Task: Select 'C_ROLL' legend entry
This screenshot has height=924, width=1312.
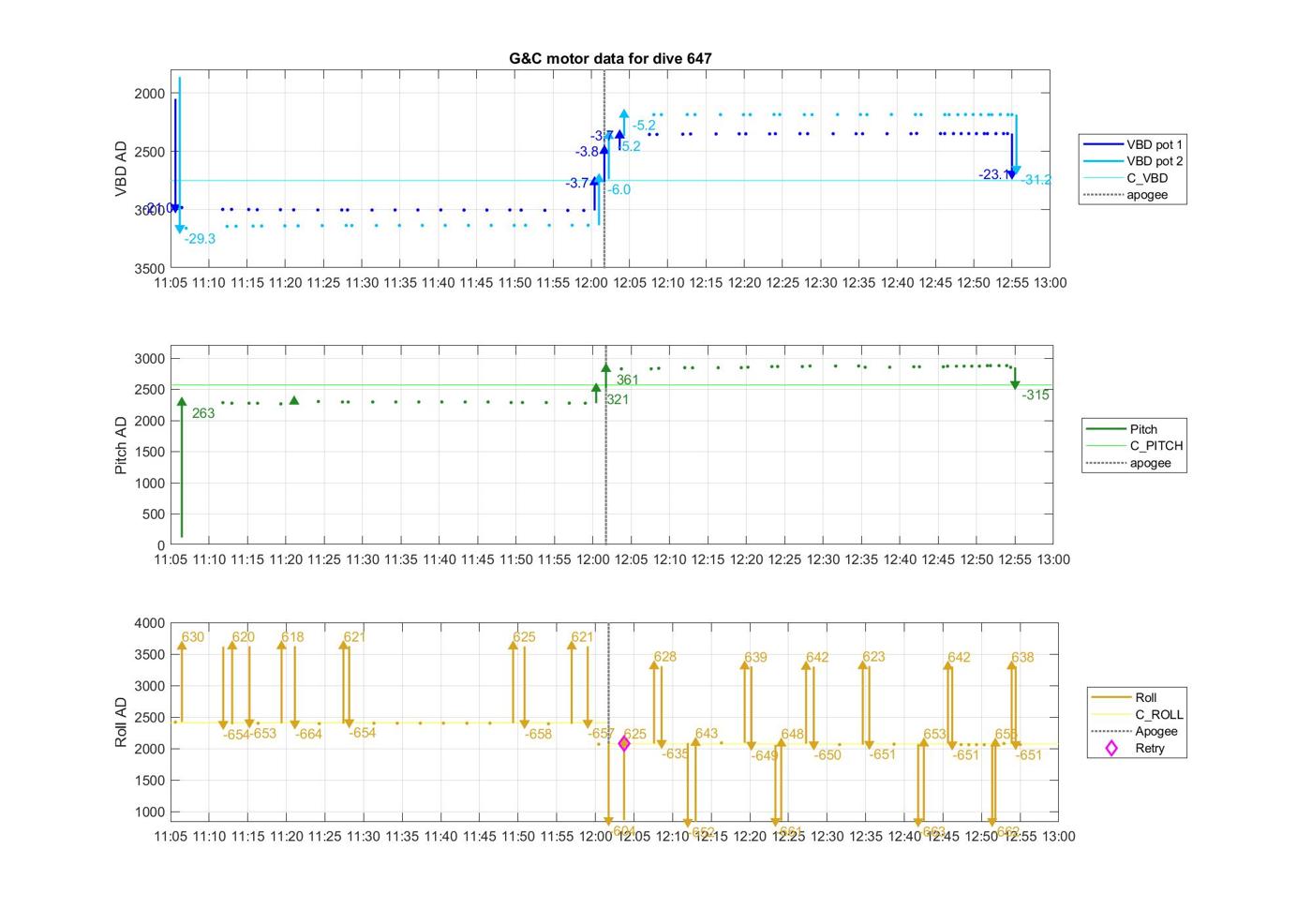Action: pos(1138,714)
